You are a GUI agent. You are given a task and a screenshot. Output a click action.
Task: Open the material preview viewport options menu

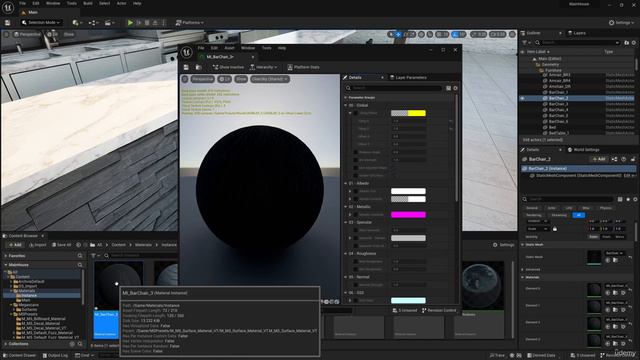185,79
